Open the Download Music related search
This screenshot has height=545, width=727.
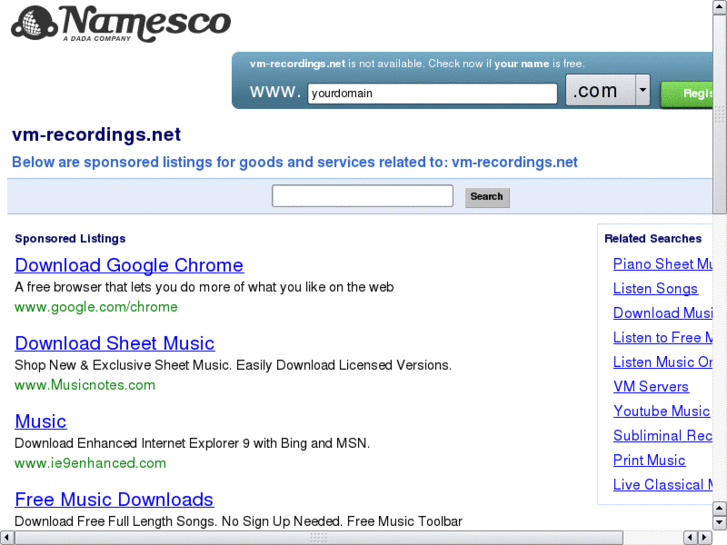coord(663,313)
